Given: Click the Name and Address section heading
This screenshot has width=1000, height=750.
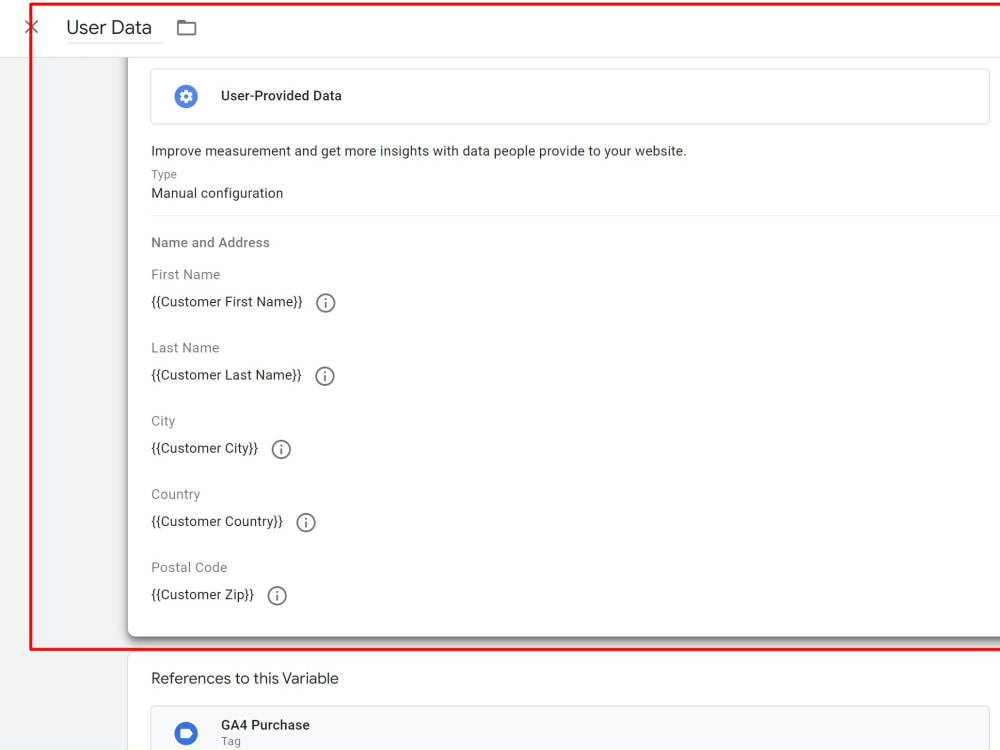Looking at the screenshot, I should 210,242.
